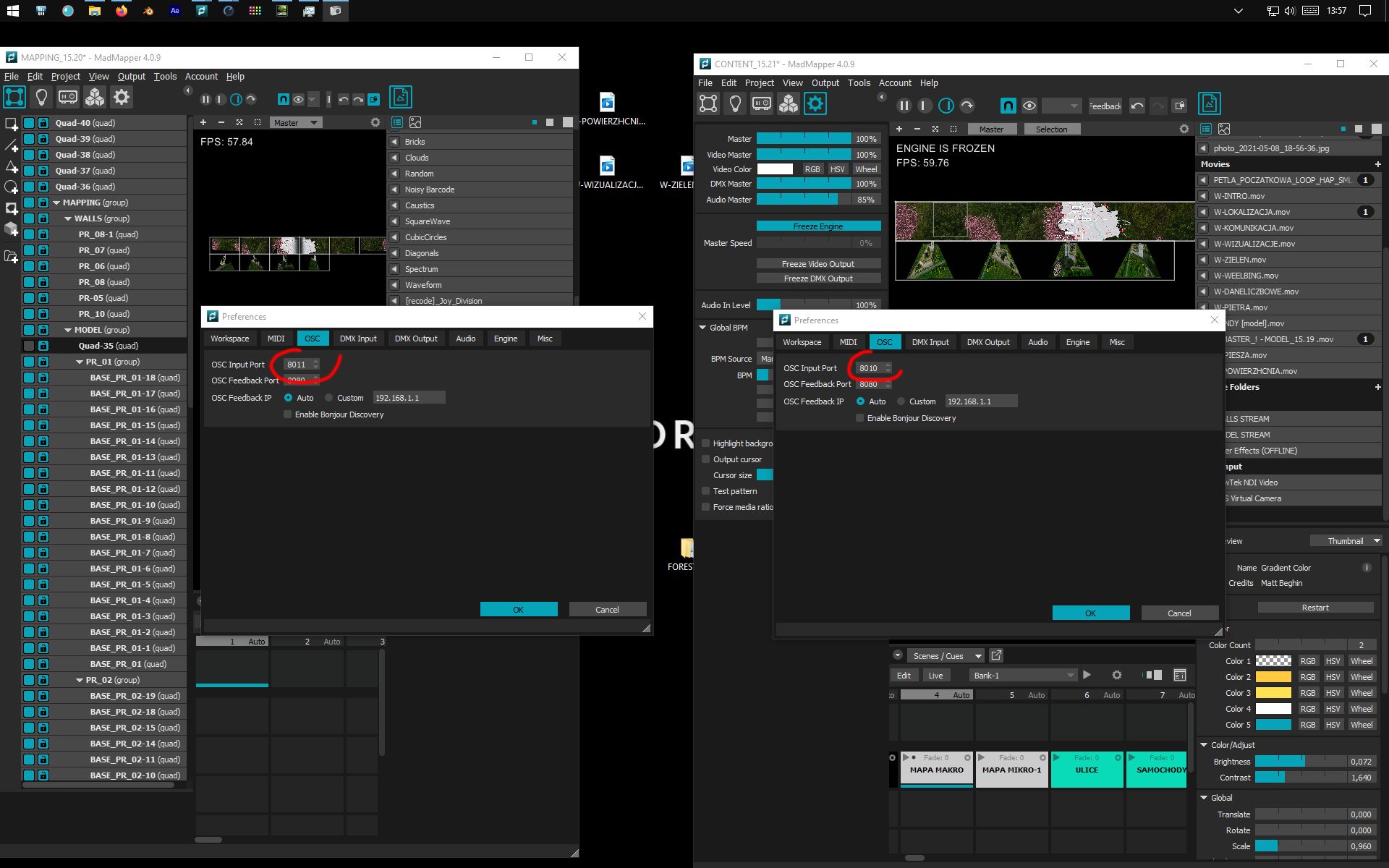Click Restart button in media properties
This screenshot has height=868, width=1389.
pos(1315,608)
